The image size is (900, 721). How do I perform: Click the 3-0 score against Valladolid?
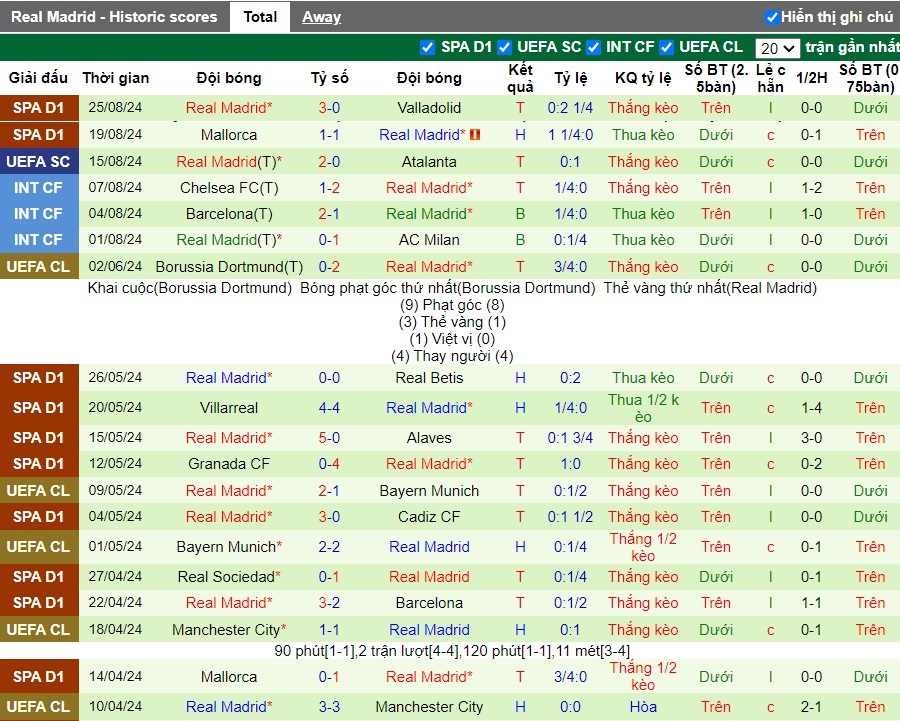329,108
